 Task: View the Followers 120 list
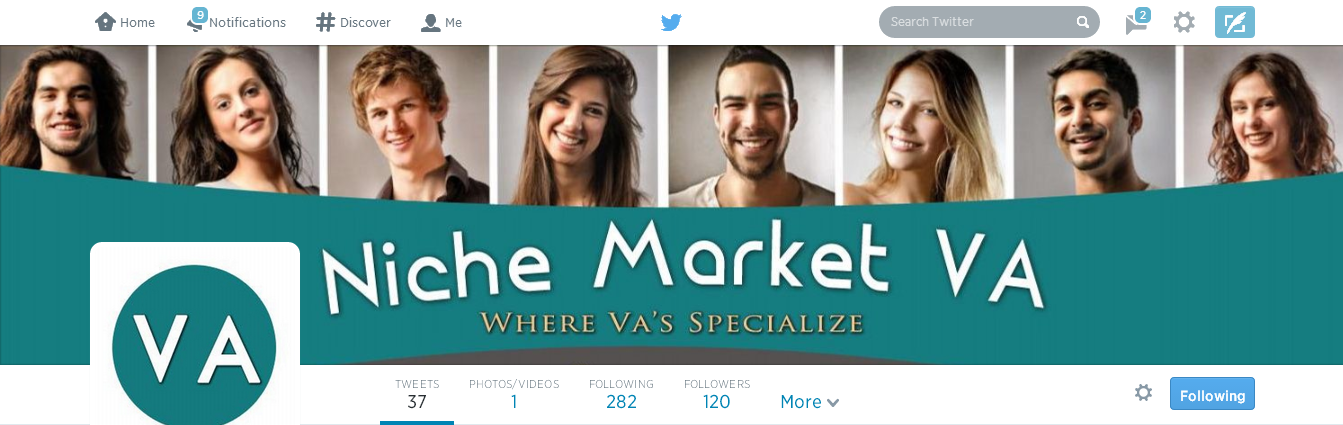[x=717, y=394]
